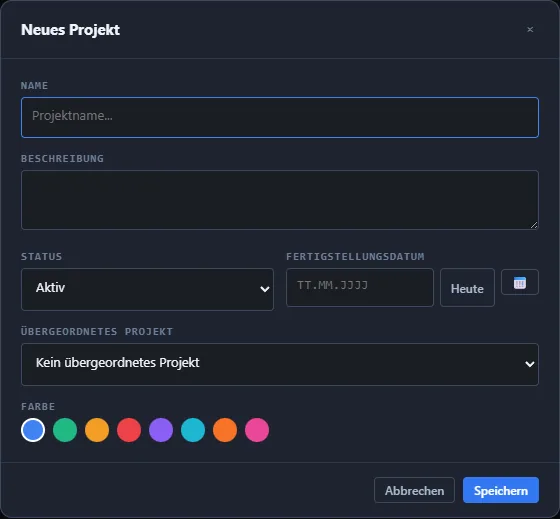Screen dimensions: 560x519
Task: Open the calendar date picker icon
Action: tap(520, 282)
